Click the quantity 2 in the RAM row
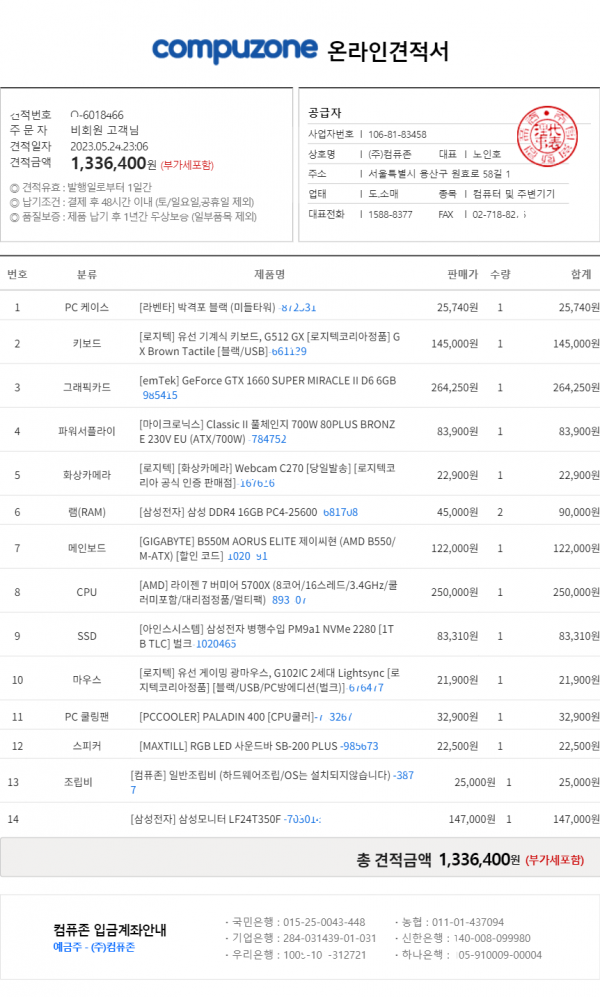600x997 pixels. tap(500, 512)
